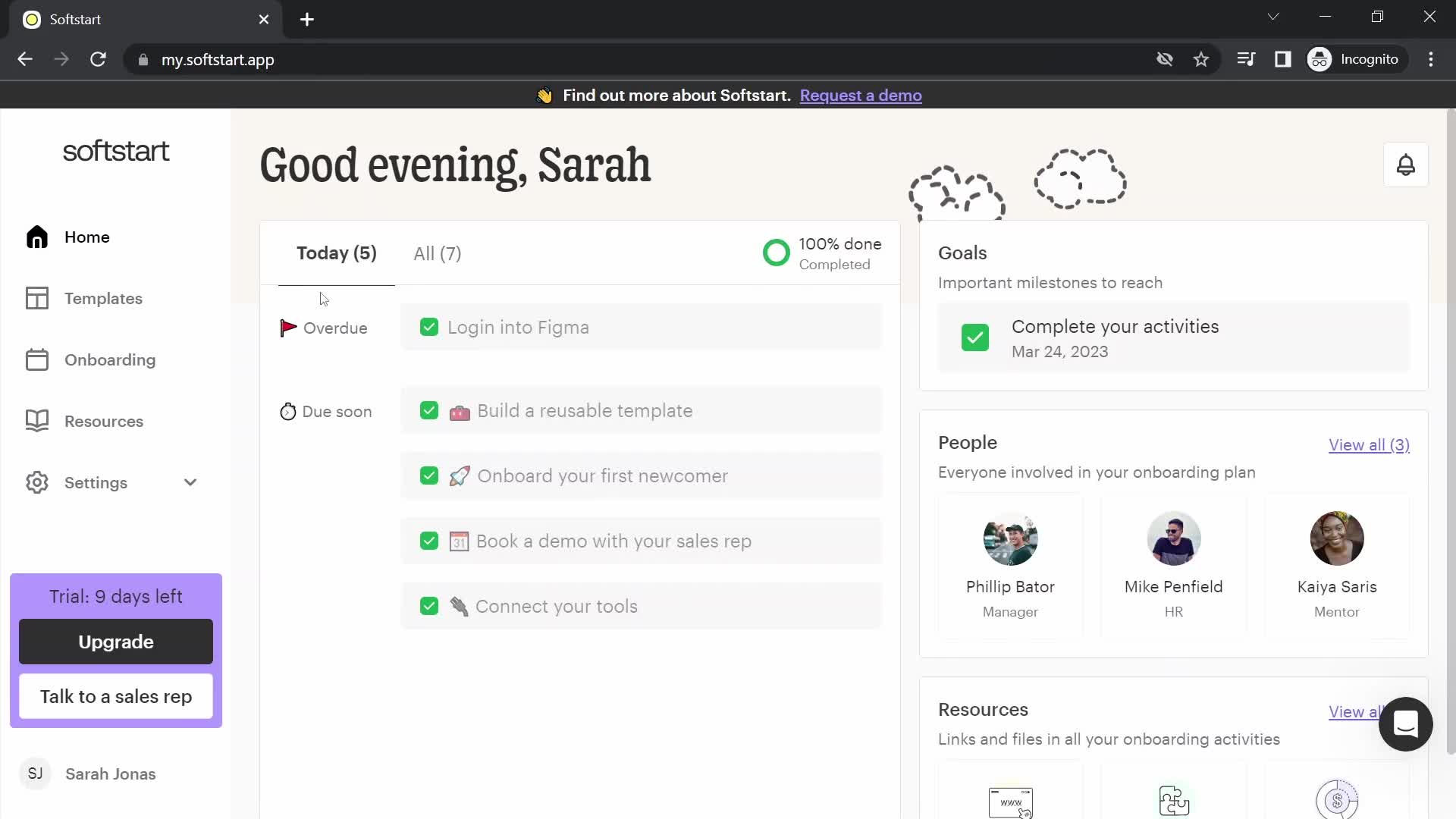1456x819 pixels.
Task: View all (3) people in onboarding
Action: 1370,444
